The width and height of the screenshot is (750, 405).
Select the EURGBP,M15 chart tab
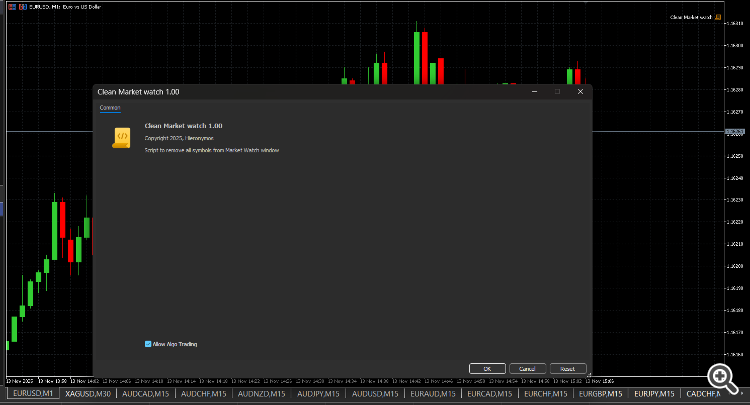(x=600, y=394)
